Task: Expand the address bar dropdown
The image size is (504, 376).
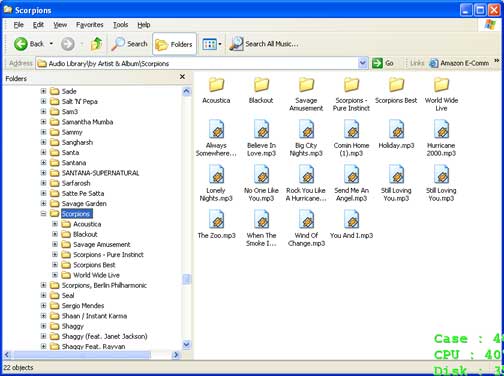Action: [363, 63]
